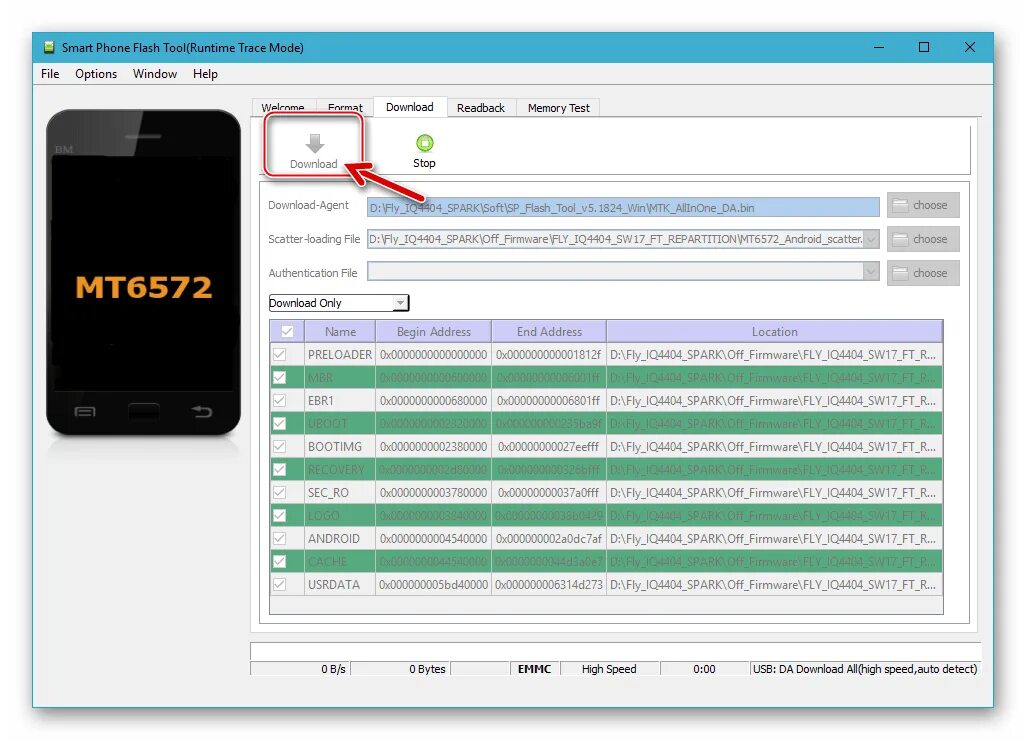Click the Name column header

point(340,331)
